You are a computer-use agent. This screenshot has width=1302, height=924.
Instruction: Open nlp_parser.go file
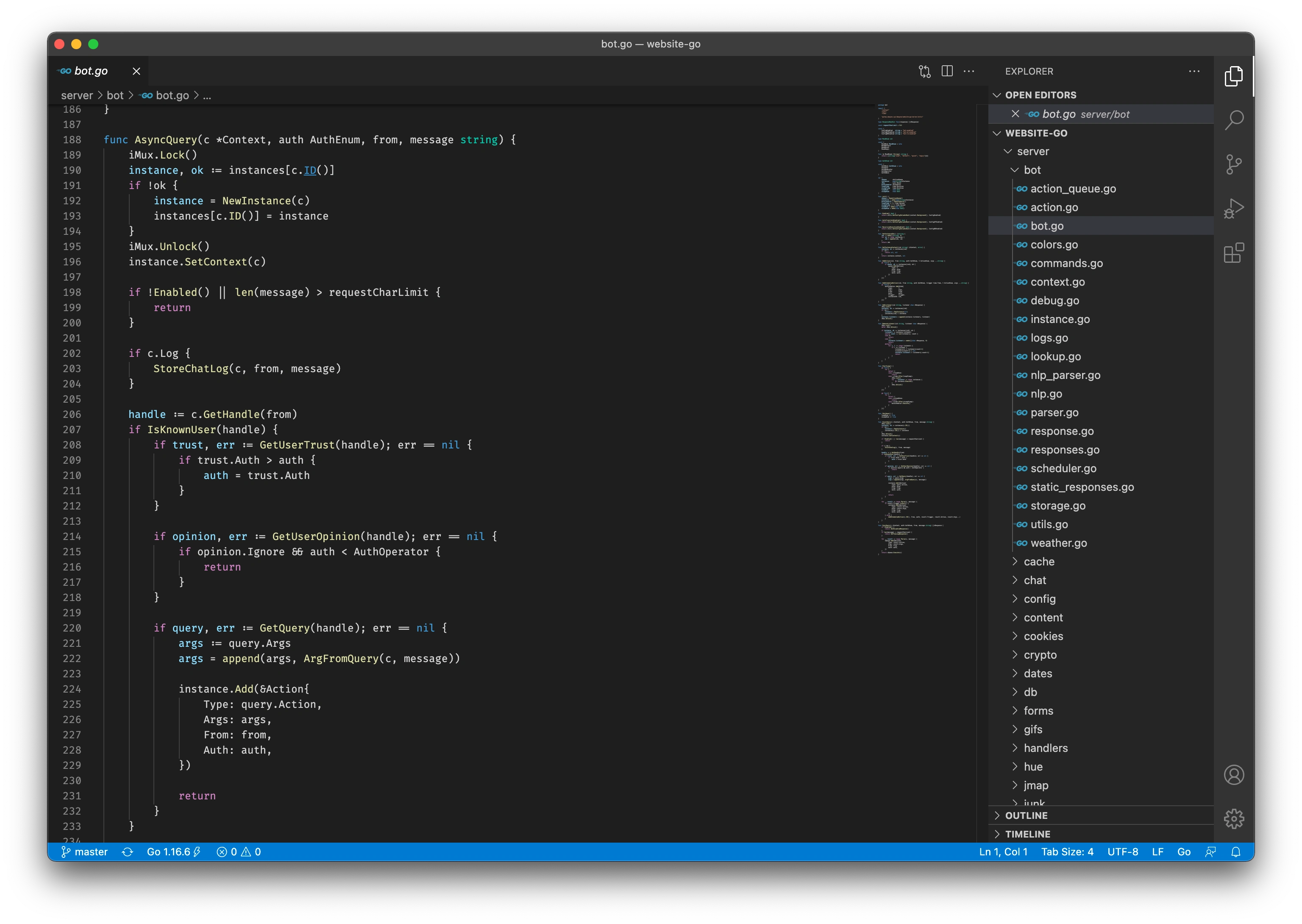tap(1101, 375)
